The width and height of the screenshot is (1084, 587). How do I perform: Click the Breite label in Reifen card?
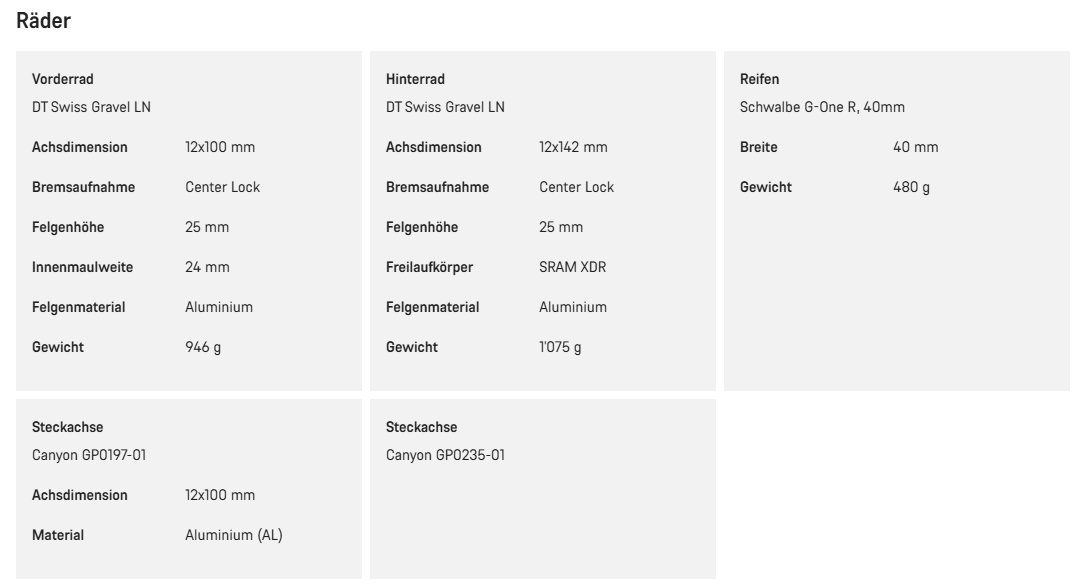758,147
